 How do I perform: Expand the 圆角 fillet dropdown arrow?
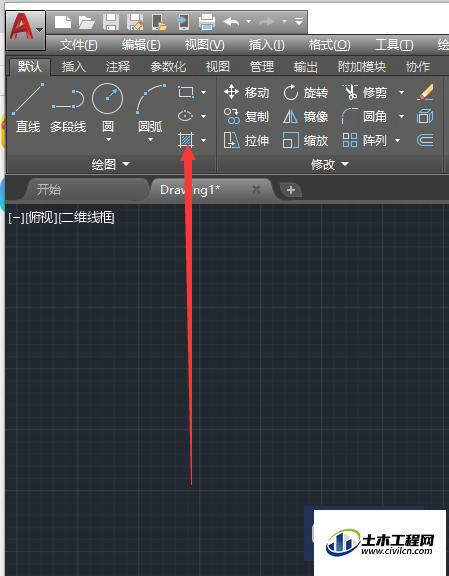(x=402, y=116)
